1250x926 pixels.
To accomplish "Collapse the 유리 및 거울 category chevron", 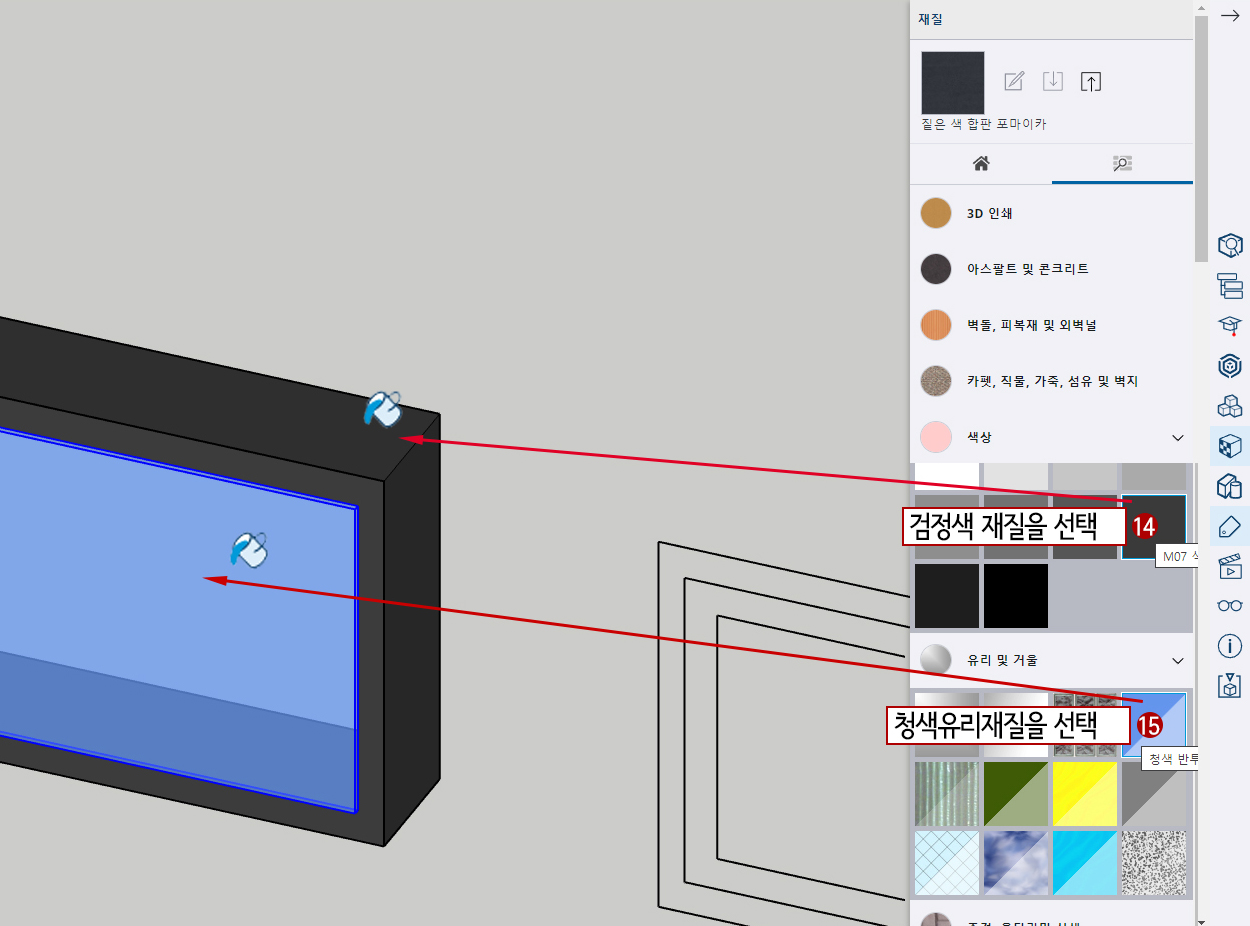I will point(1178,661).
